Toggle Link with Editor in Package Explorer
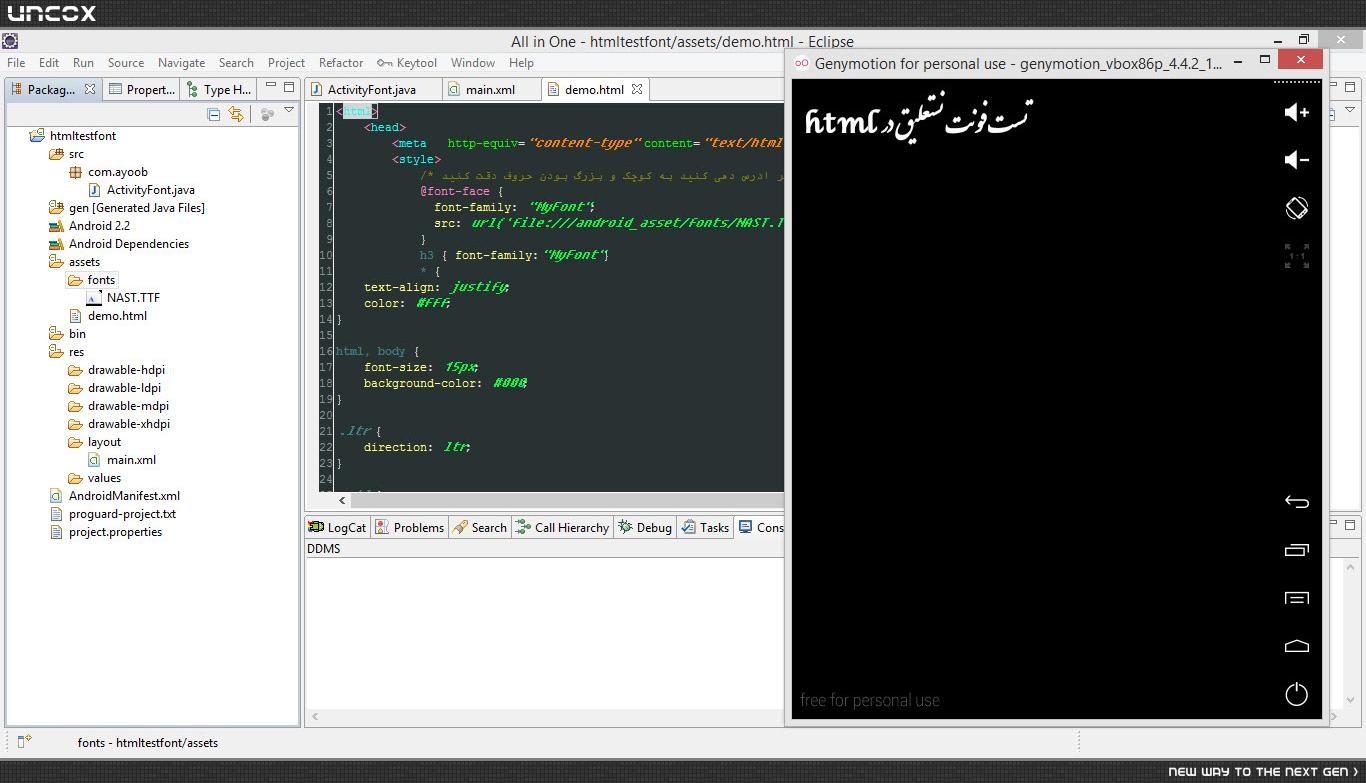Viewport: 1366px width, 783px height. [x=236, y=114]
